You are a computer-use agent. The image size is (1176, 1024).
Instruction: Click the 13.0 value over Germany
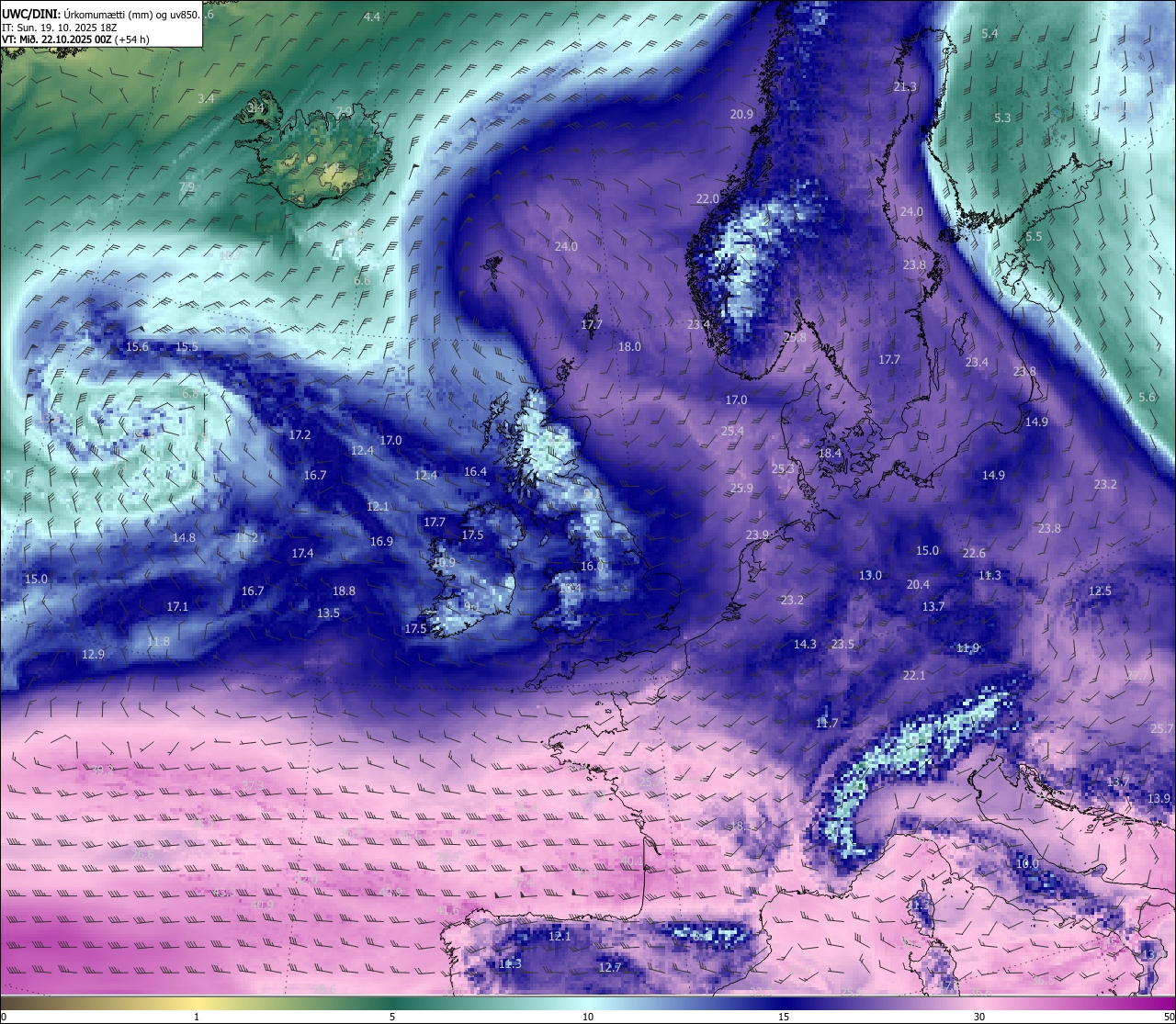[x=870, y=575]
